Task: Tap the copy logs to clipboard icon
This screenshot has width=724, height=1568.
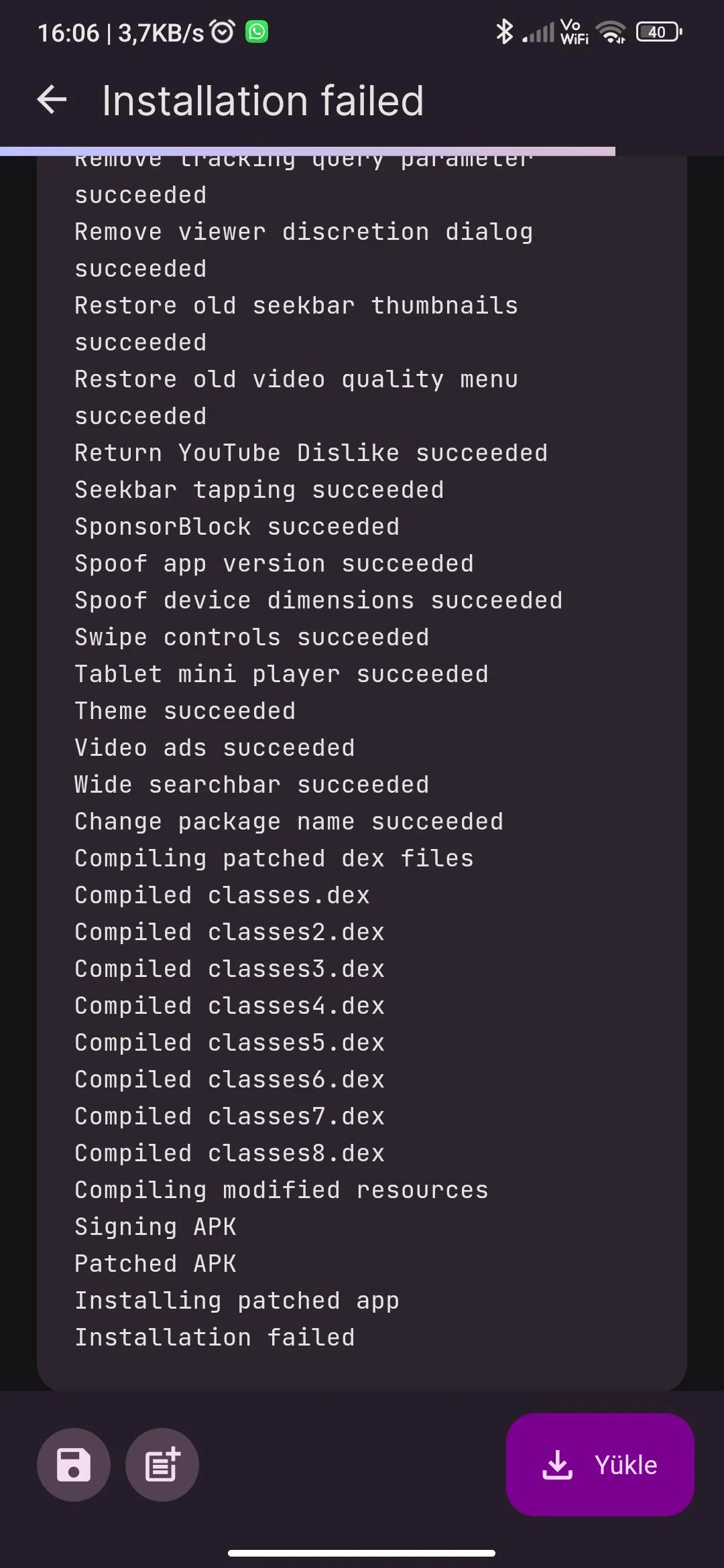Action: pos(162,1465)
